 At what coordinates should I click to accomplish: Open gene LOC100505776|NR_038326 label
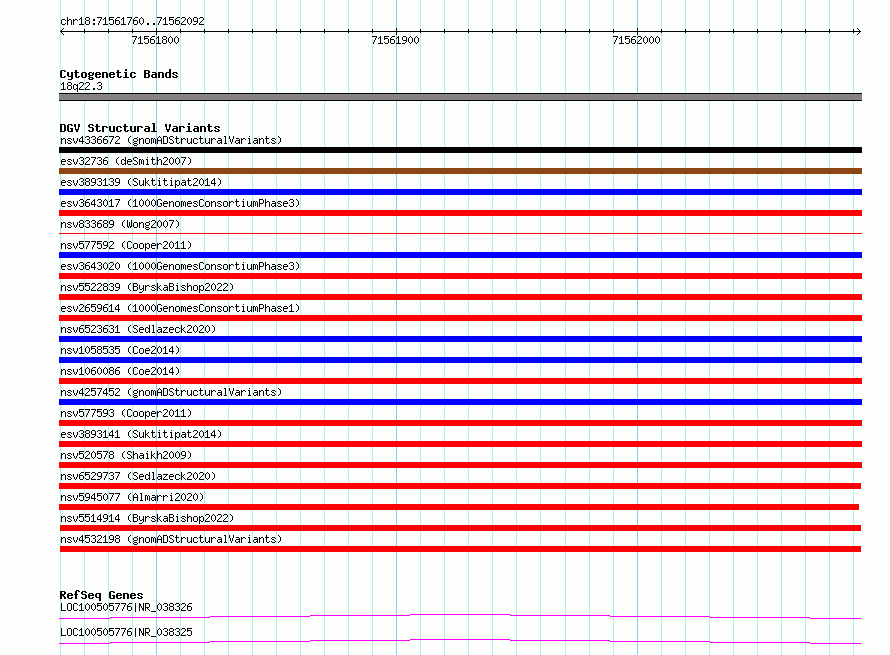coord(126,607)
